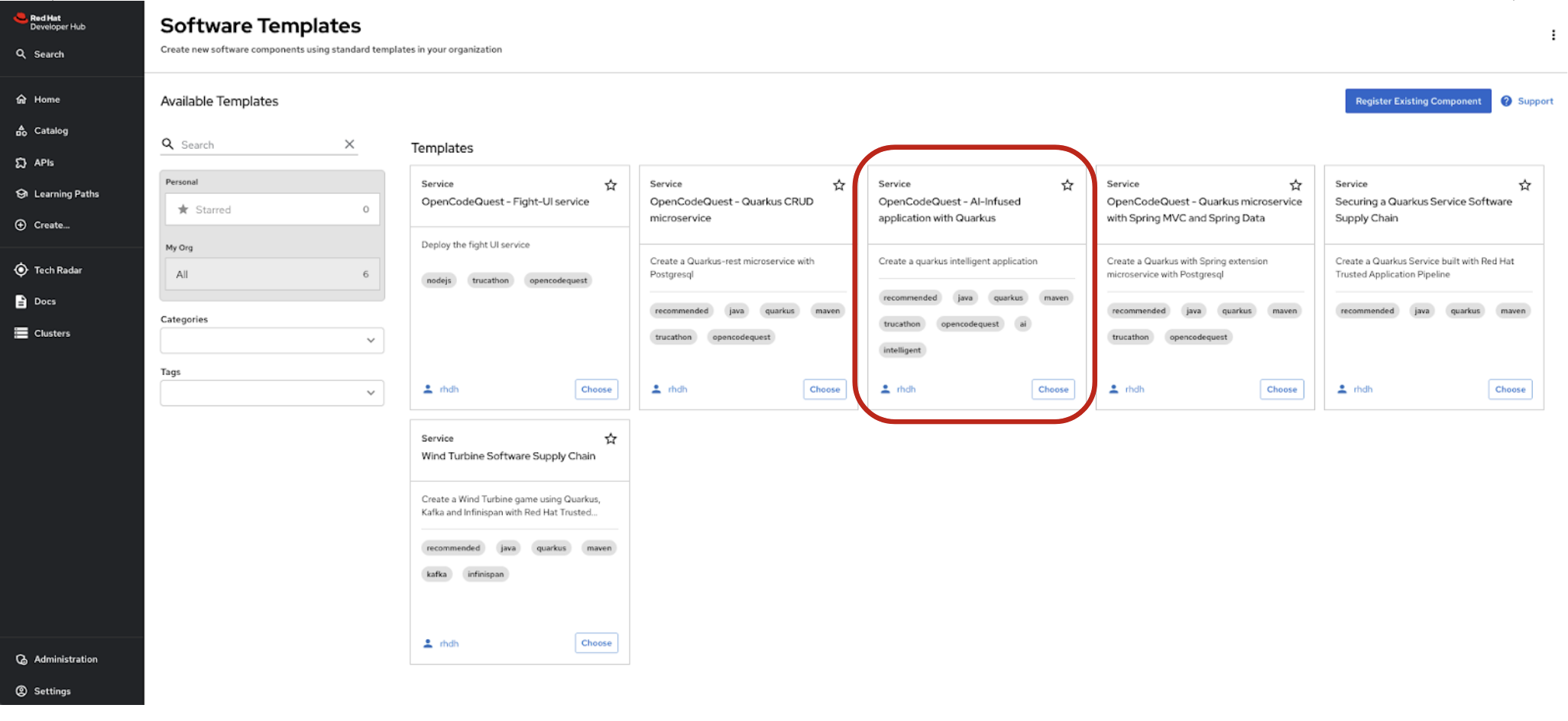Click Wind Turbine Software Supply Chain title
Image resolution: width=1568 pixels, height=721 pixels.
pos(508,456)
